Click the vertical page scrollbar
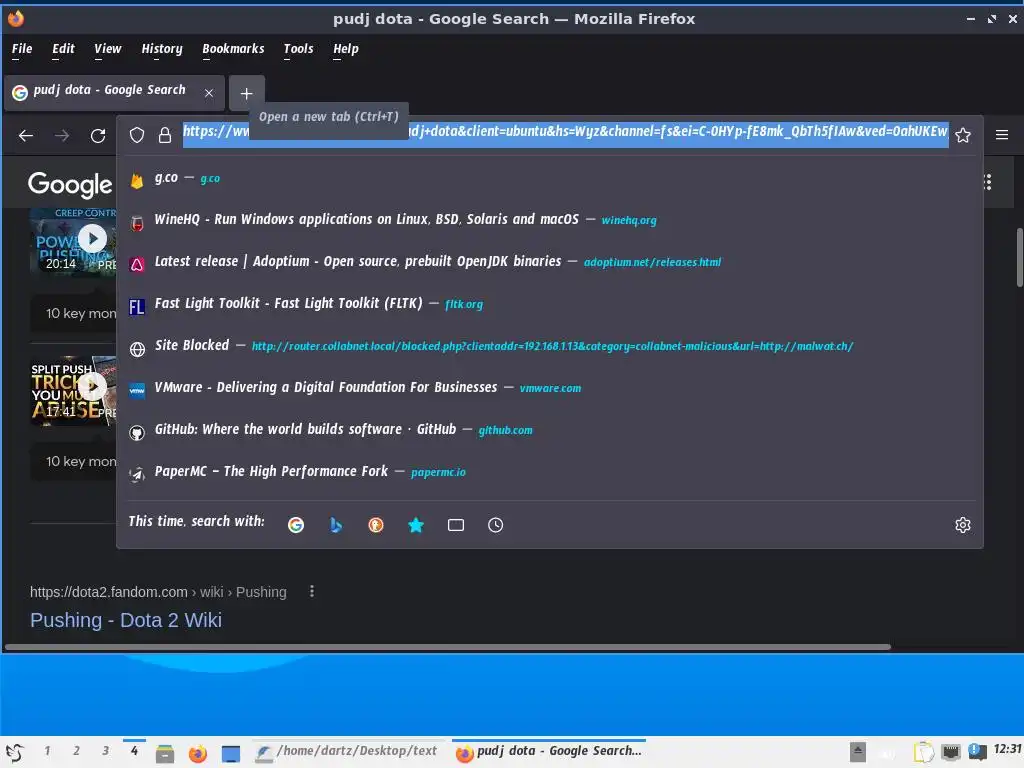The image size is (1024, 768). [1019, 257]
